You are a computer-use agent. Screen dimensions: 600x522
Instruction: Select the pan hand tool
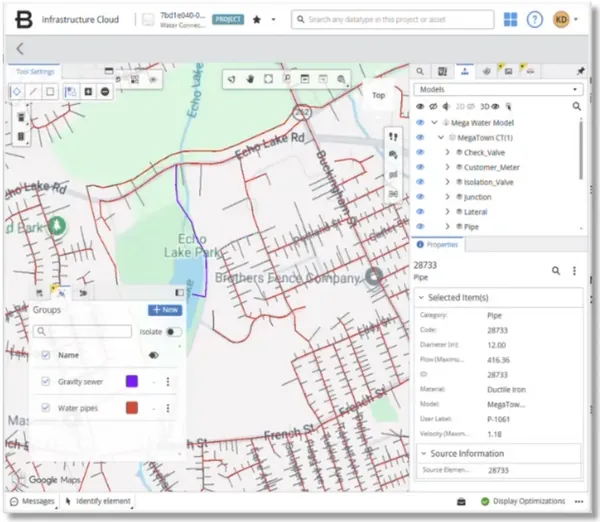pyautogui.click(x=250, y=79)
